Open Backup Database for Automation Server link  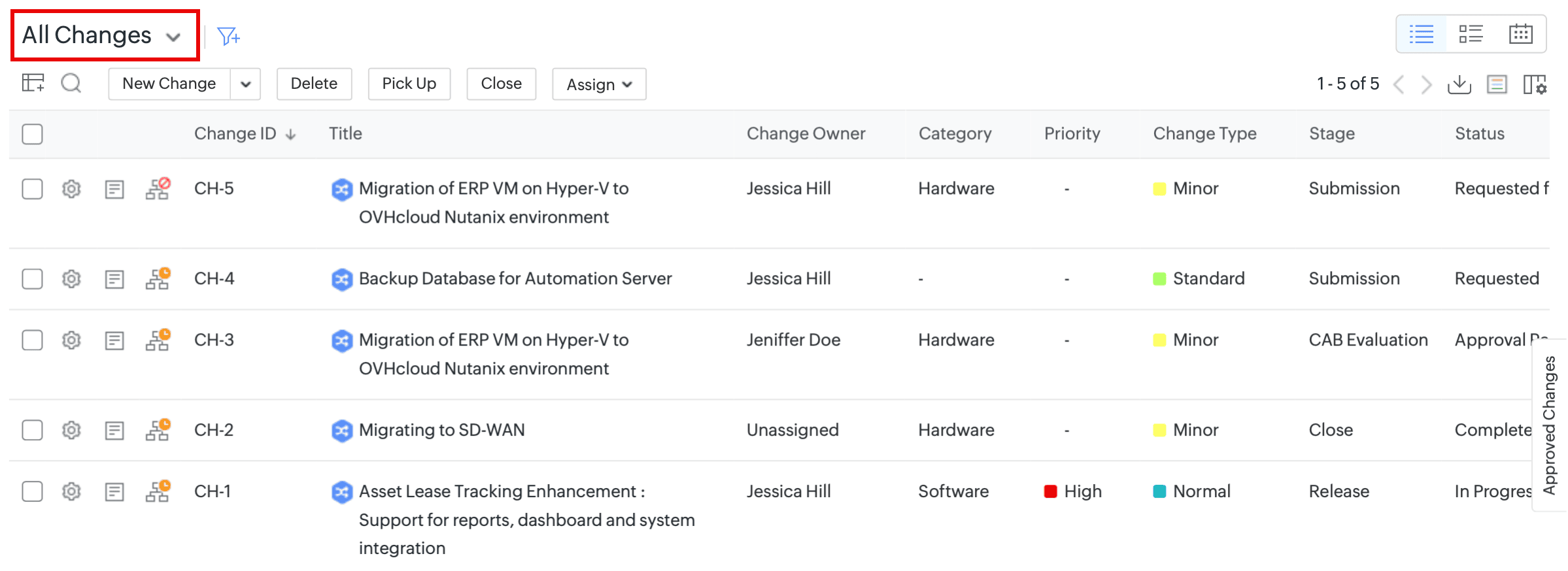click(515, 279)
